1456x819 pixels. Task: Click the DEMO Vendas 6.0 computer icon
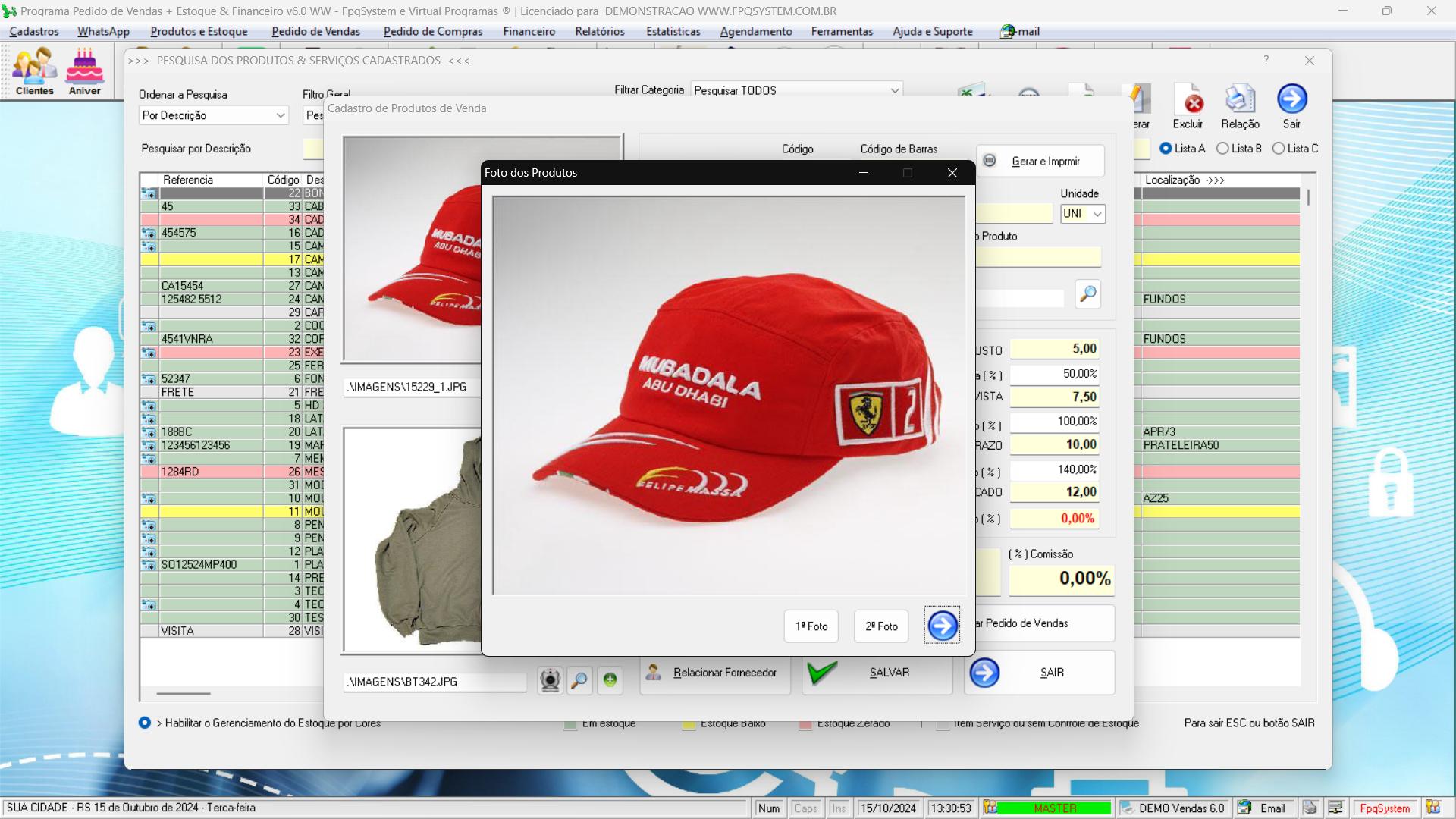click(1126, 808)
